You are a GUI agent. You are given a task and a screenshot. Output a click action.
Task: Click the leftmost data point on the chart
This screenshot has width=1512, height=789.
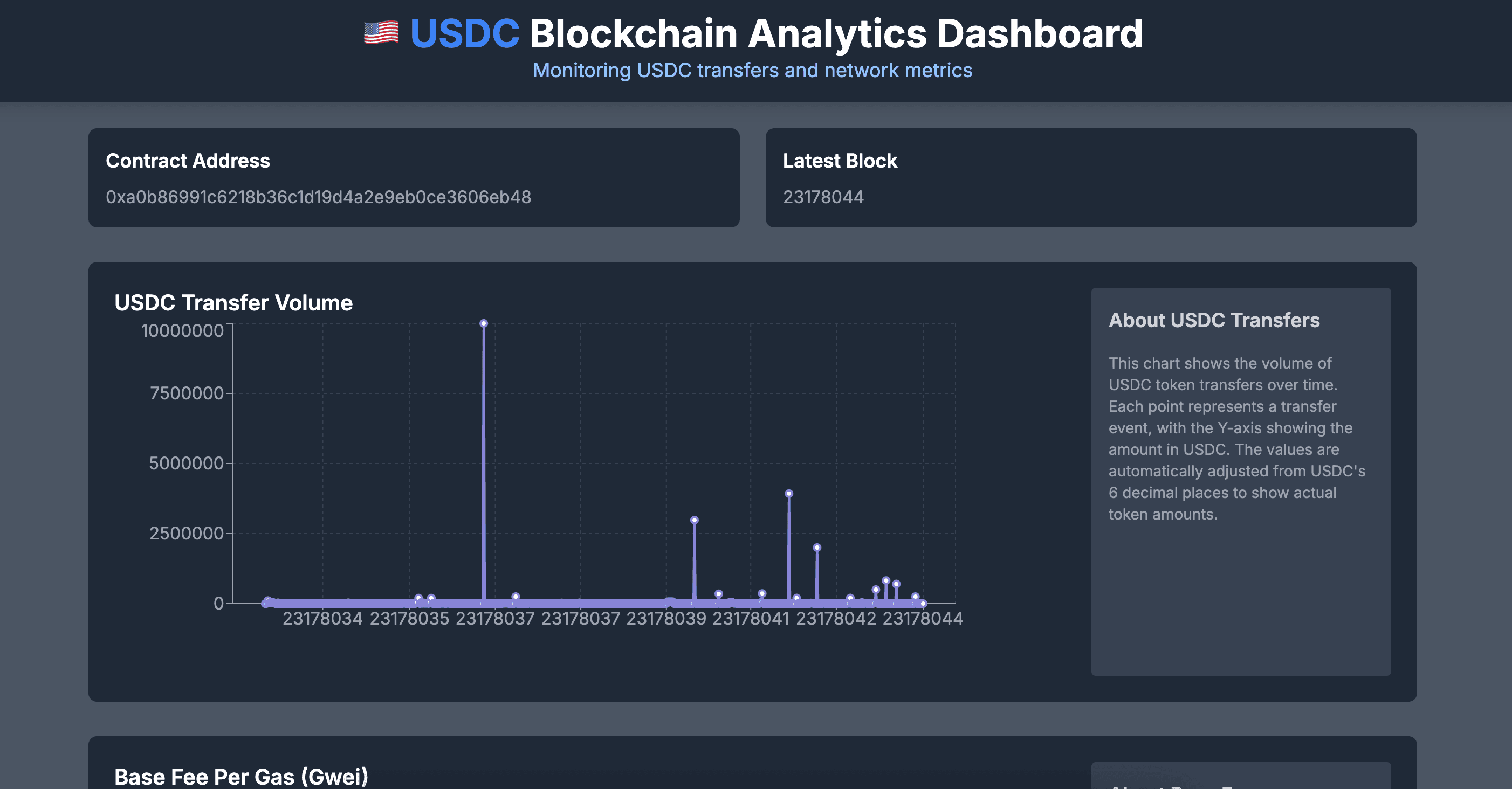267,601
